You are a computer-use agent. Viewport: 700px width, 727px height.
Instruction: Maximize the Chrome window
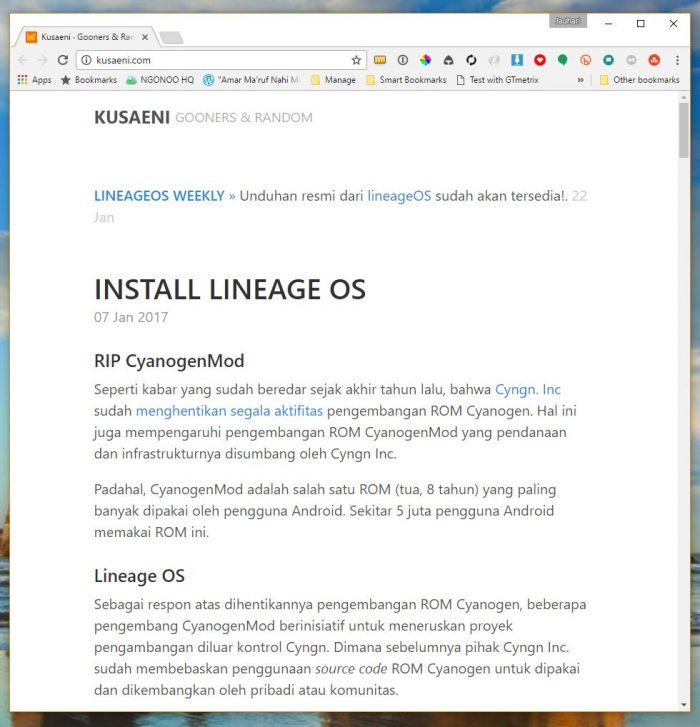coord(641,23)
